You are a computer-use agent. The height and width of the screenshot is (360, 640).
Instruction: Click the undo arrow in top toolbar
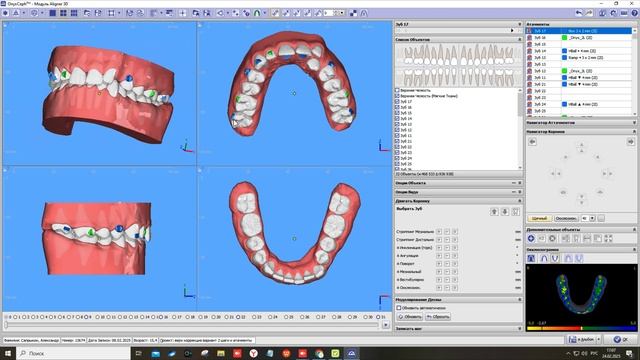click(579, 13)
